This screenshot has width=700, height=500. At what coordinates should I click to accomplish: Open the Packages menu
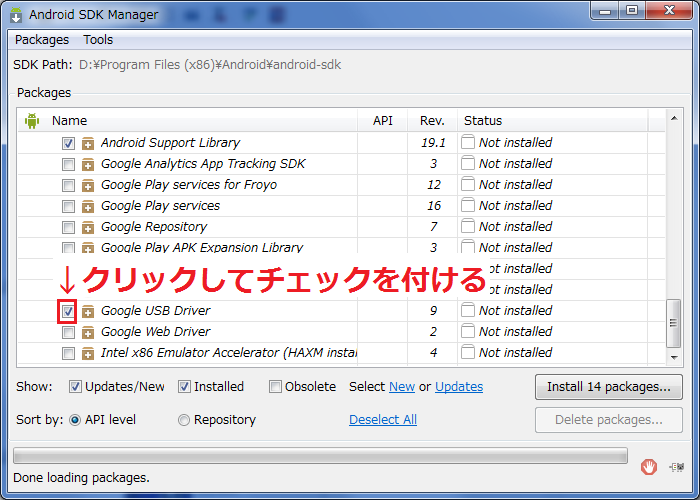(x=42, y=40)
